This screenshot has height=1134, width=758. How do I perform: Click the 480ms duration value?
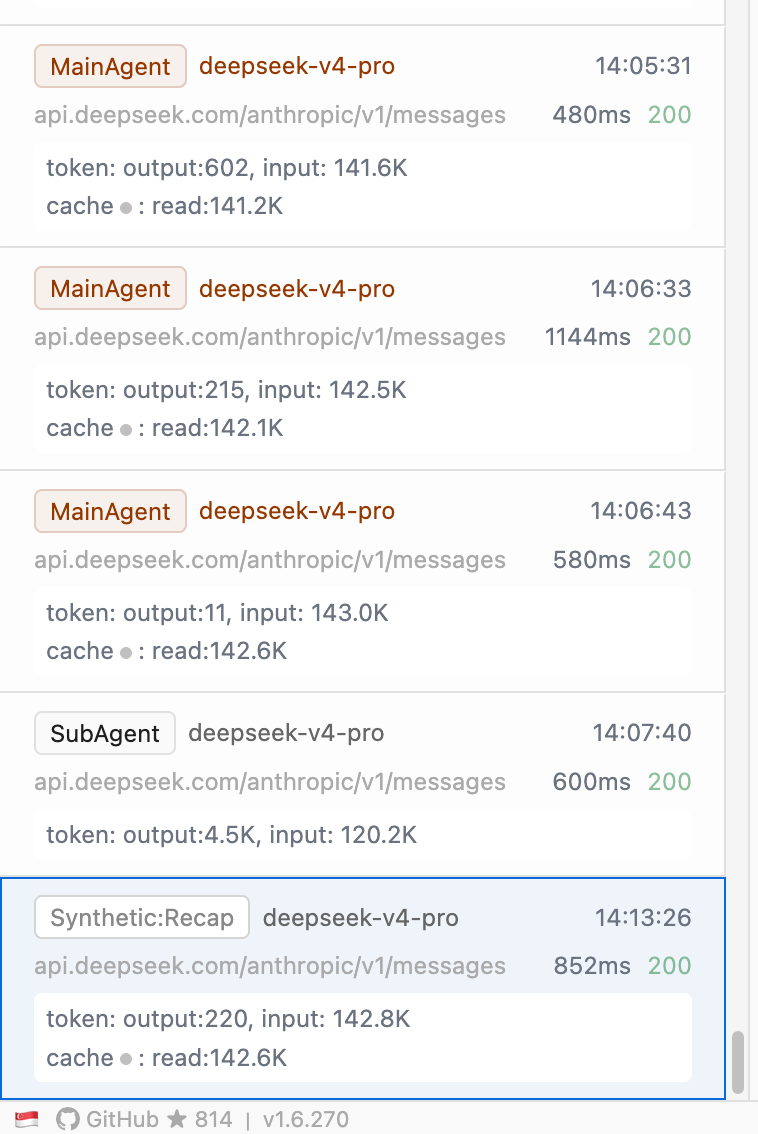tap(592, 115)
